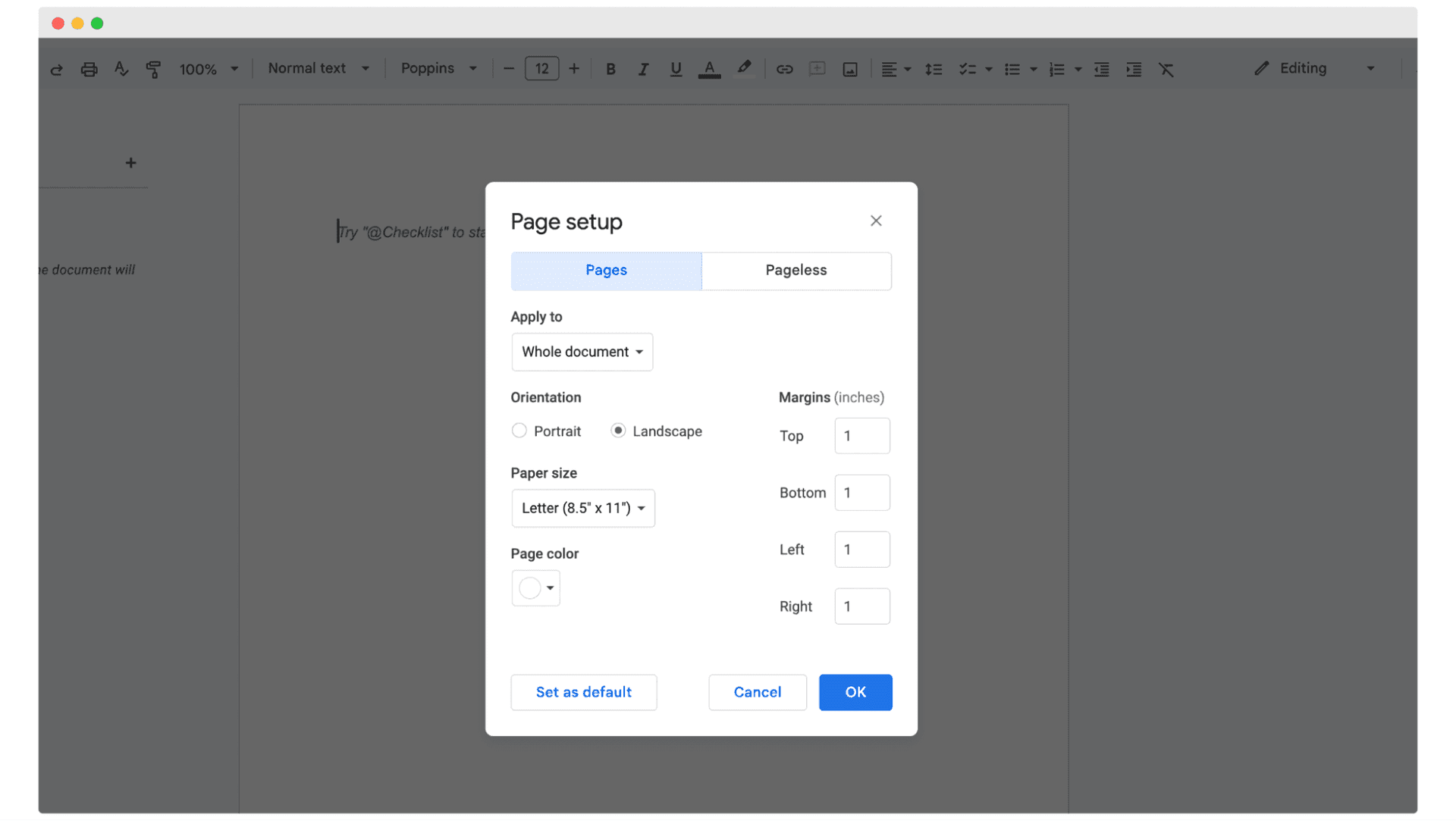This screenshot has width=1456, height=821.
Task: Click the insert link icon
Action: (x=785, y=68)
